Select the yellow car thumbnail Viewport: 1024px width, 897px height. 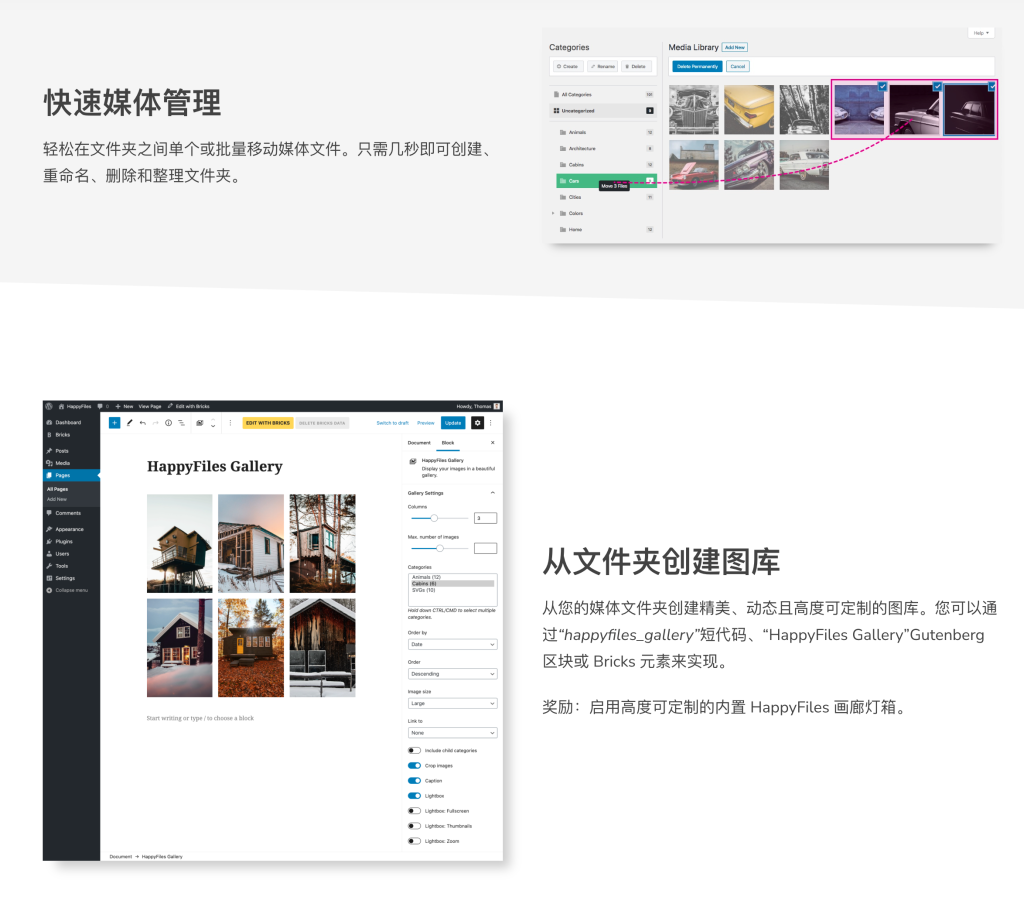tap(749, 110)
